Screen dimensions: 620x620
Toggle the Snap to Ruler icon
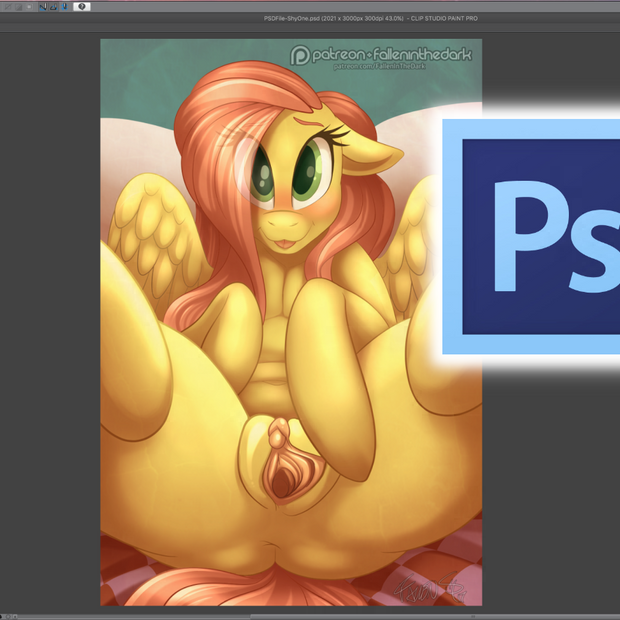[x=43, y=6]
